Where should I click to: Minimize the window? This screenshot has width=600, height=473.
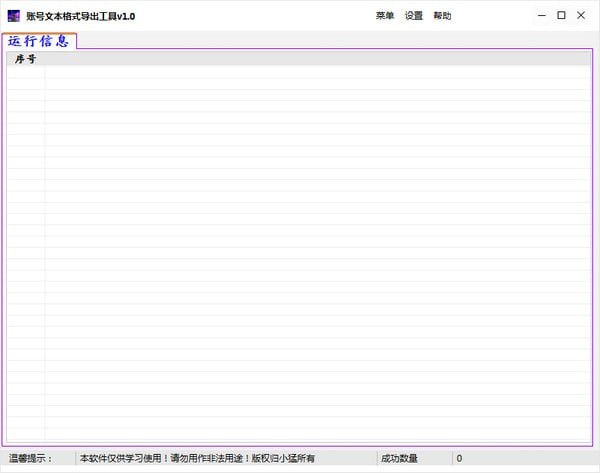pyautogui.click(x=542, y=16)
